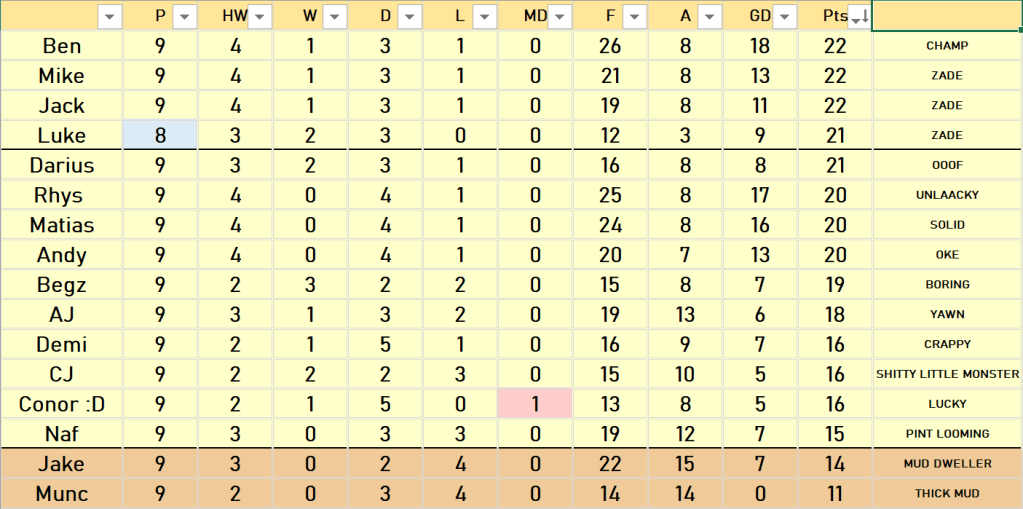Click the D column filter button
The height and width of the screenshot is (509, 1023).
click(x=410, y=16)
